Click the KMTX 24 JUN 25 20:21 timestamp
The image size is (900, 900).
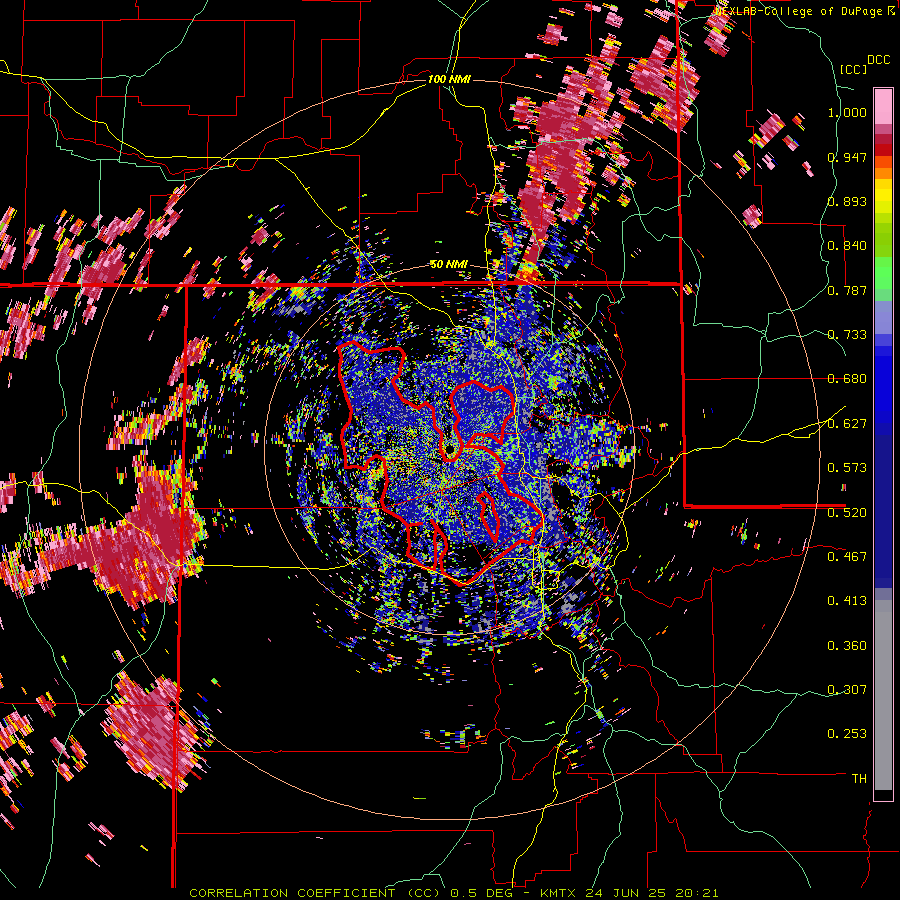(629, 893)
